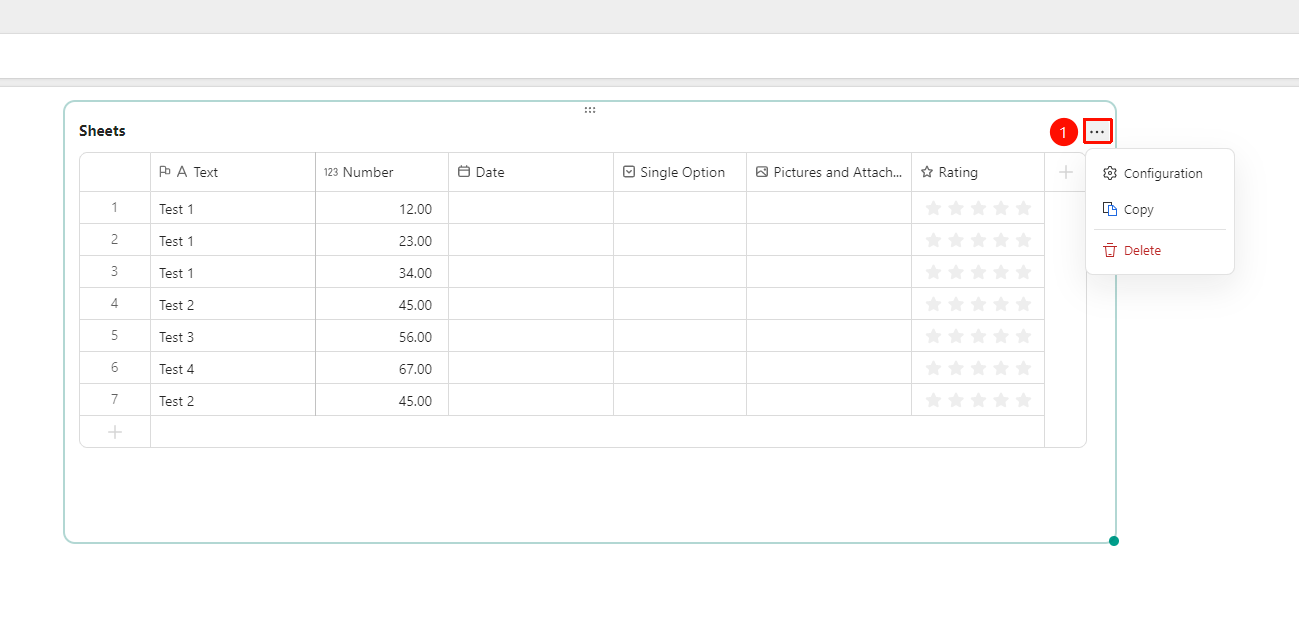
Task: Click the Sheets block title
Action: [102, 131]
